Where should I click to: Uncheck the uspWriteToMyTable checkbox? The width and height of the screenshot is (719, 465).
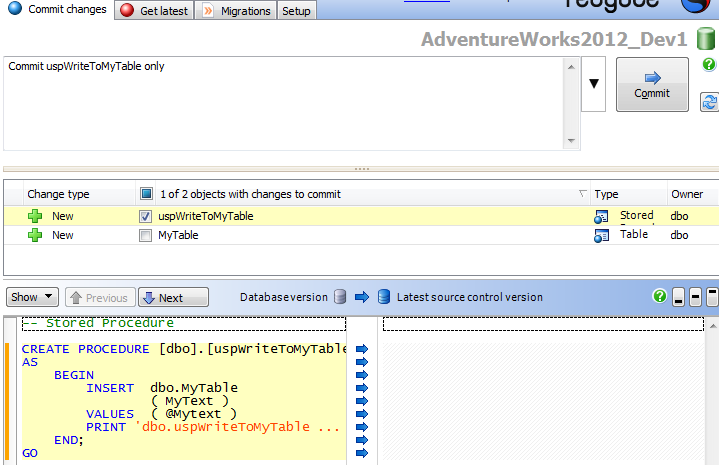click(x=145, y=216)
